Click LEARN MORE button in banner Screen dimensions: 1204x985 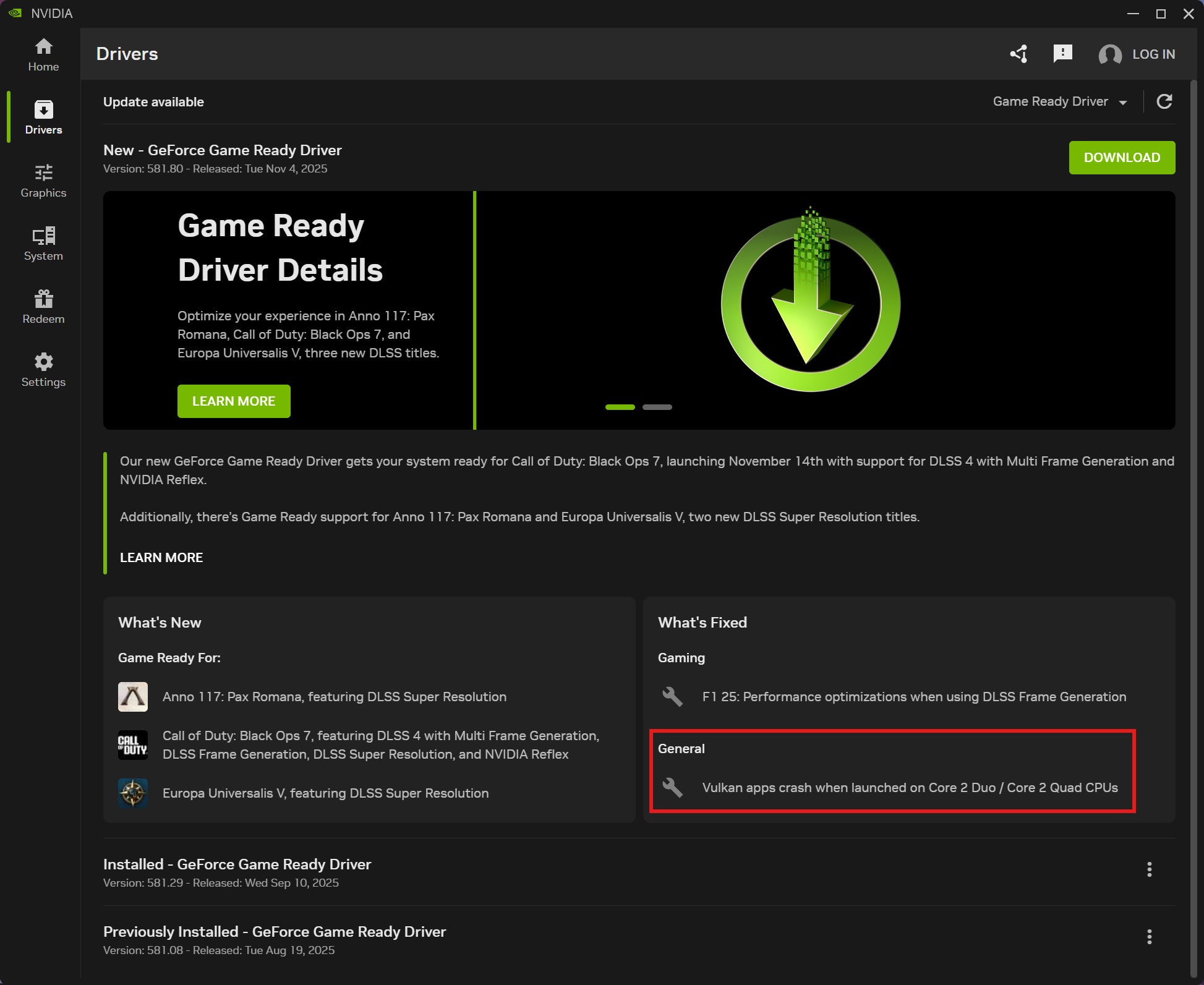(234, 401)
